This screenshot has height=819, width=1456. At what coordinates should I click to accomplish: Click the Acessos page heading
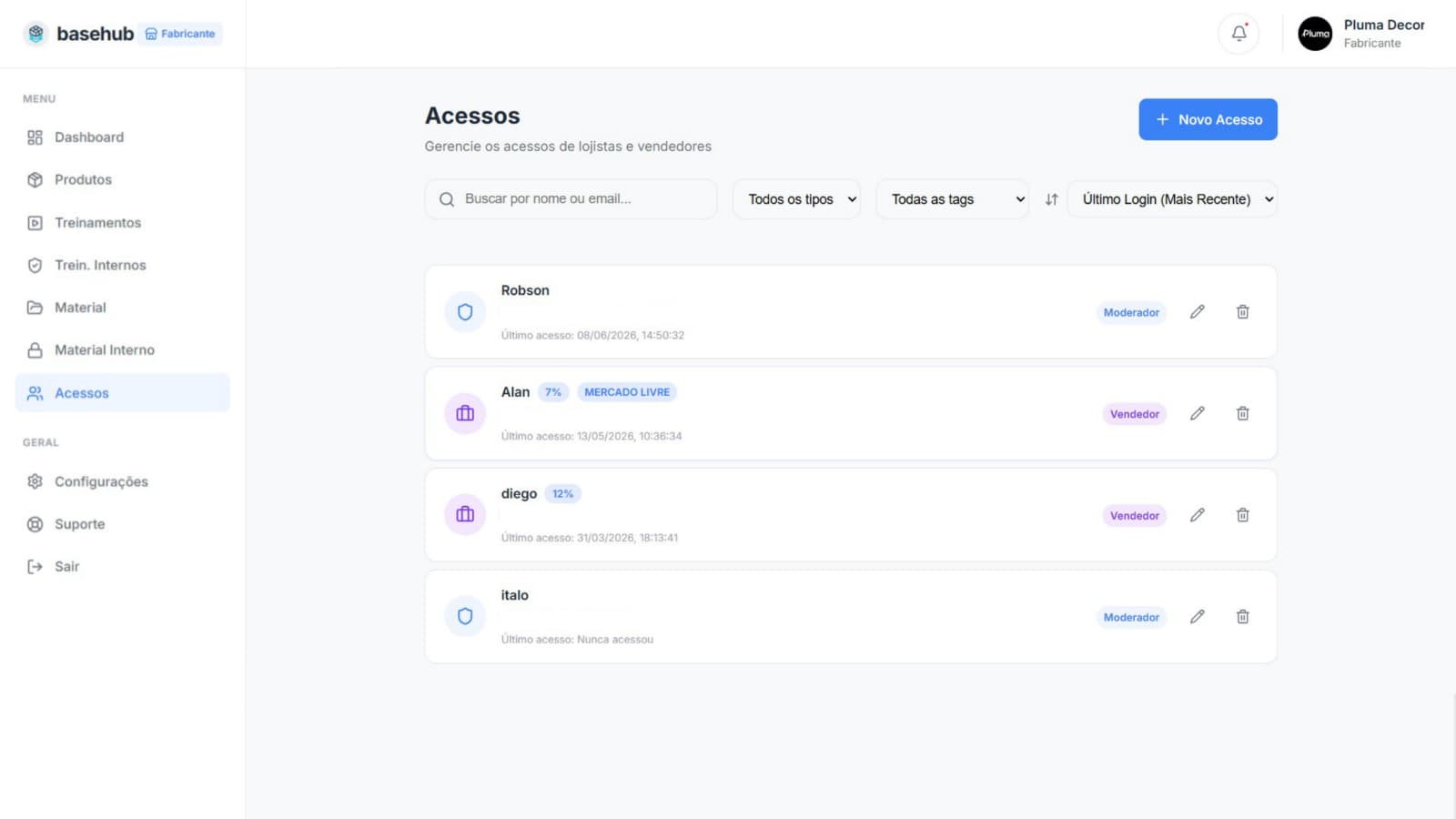(472, 116)
